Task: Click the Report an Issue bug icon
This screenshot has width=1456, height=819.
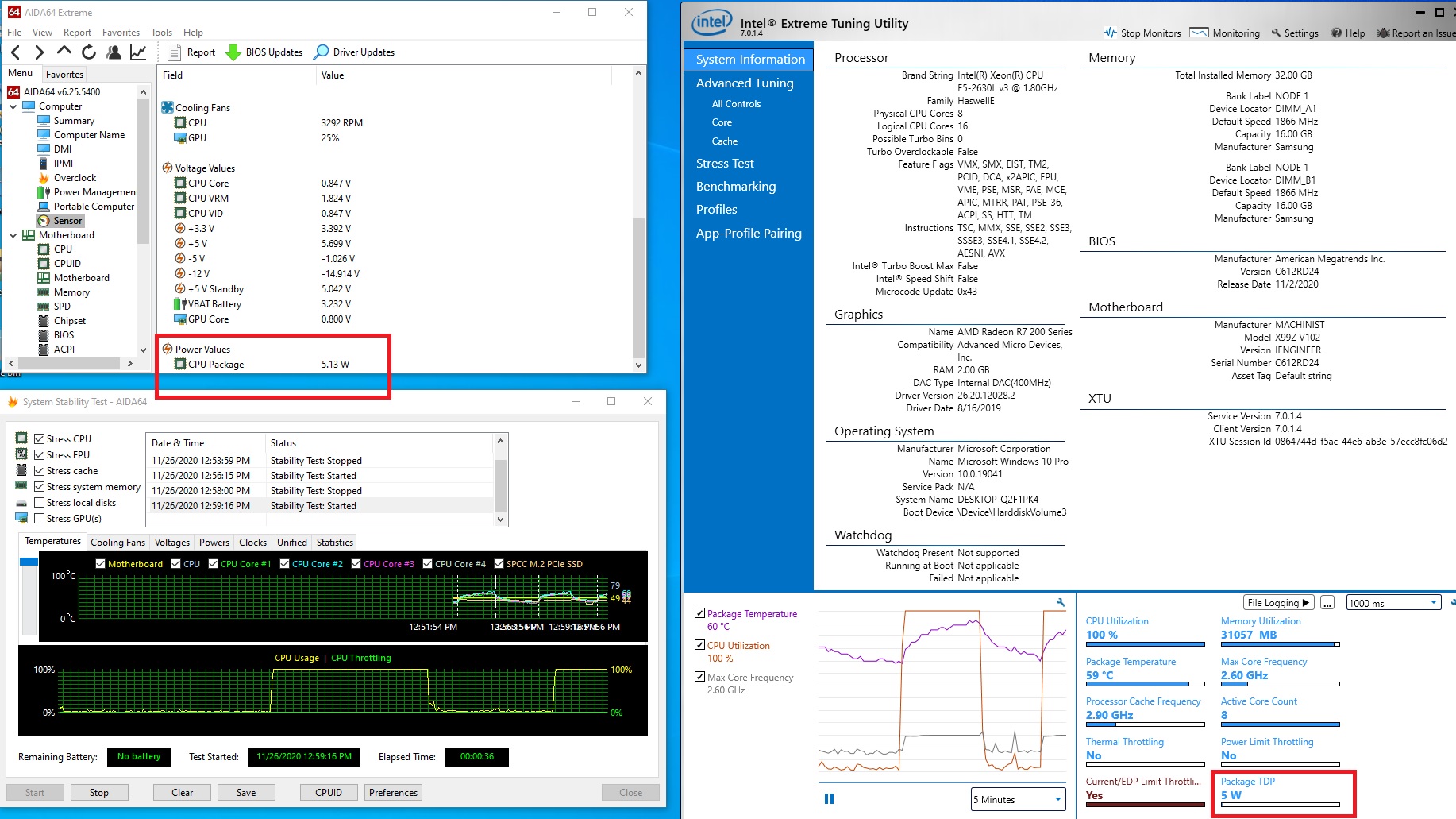Action: pos(1384,33)
